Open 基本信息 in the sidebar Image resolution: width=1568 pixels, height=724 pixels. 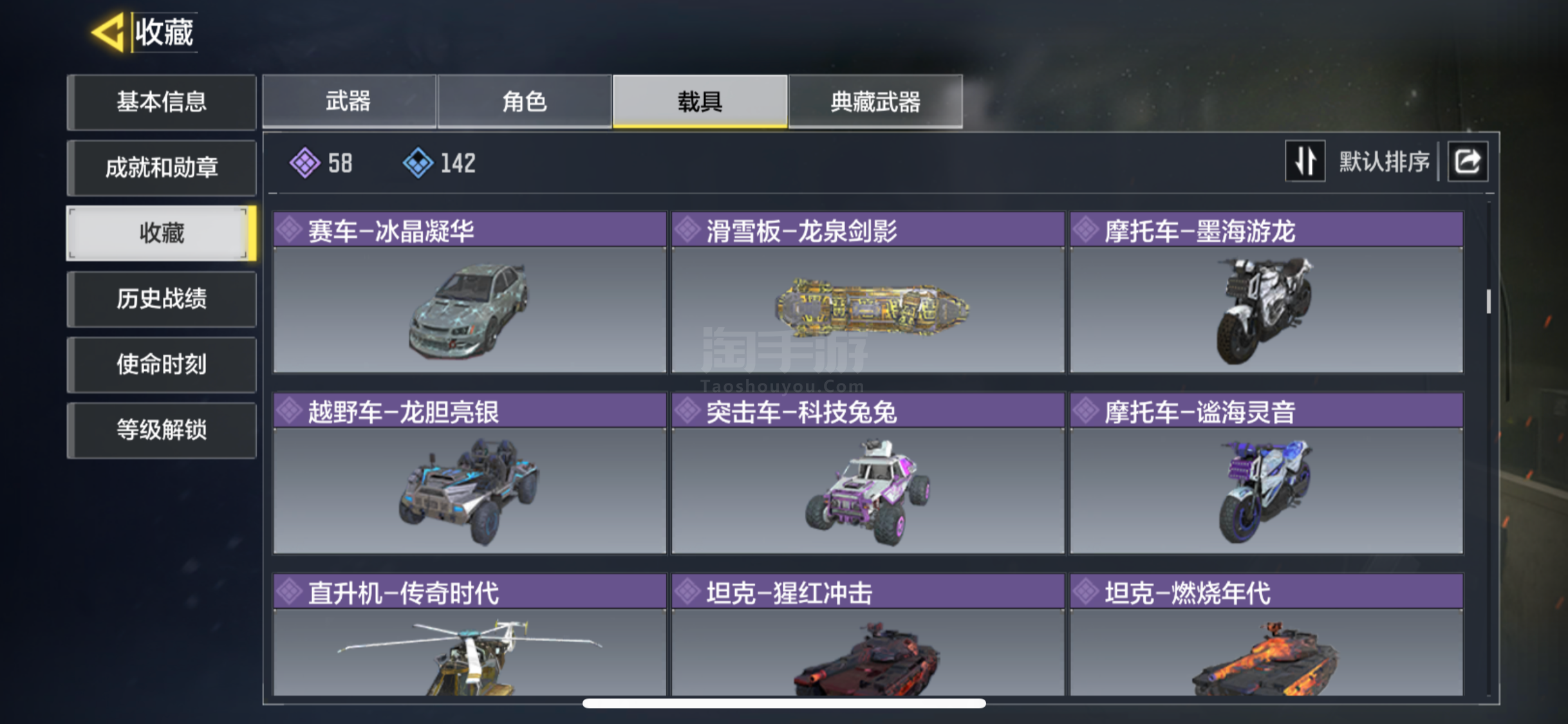162,102
